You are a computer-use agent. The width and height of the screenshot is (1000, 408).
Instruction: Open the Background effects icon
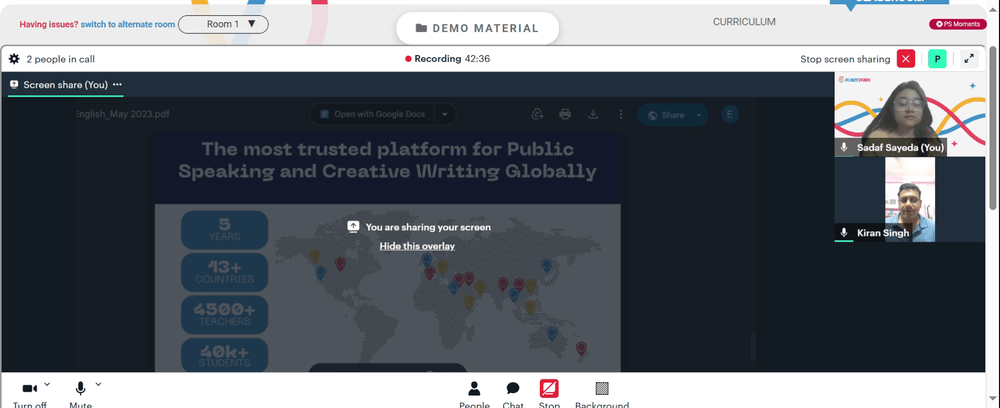(x=601, y=388)
